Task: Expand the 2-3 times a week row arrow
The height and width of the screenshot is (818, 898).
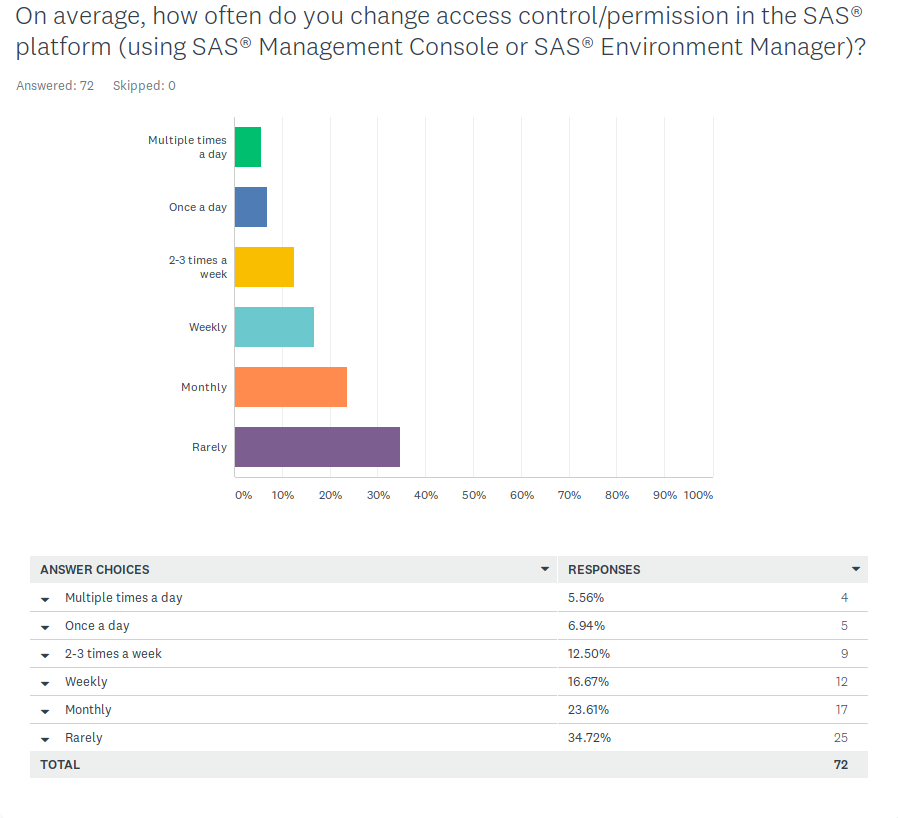Action: [45, 655]
